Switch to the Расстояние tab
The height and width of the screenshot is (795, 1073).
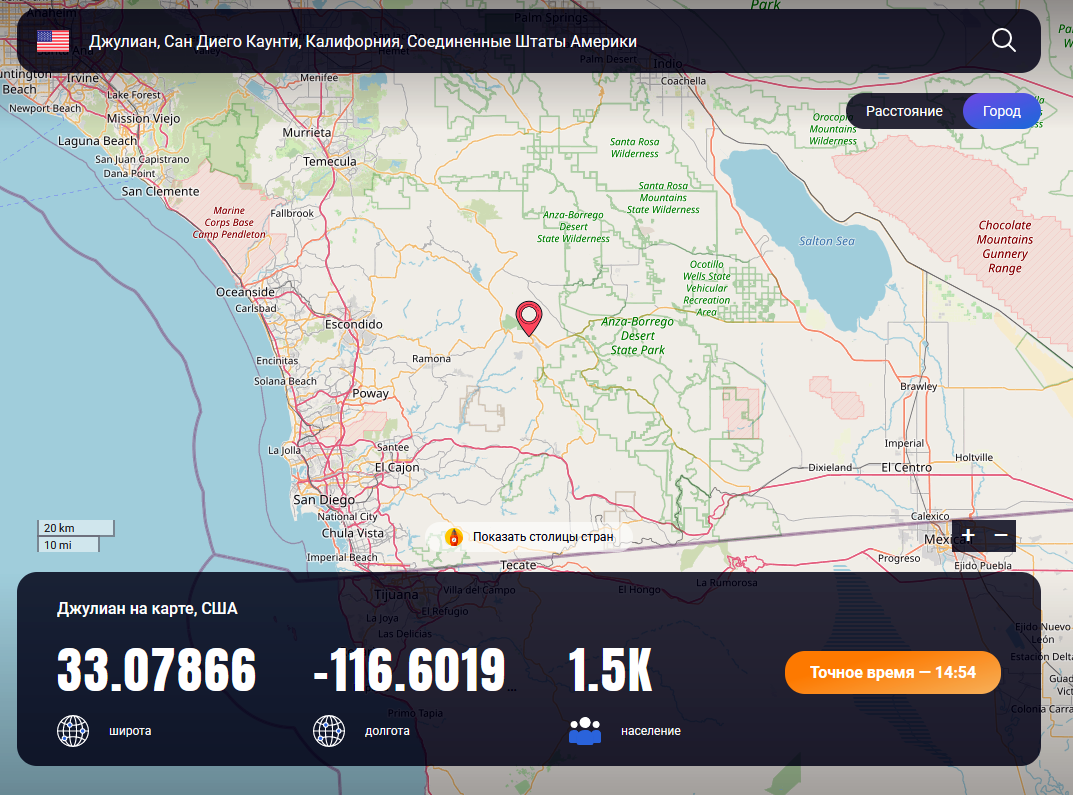pyautogui.click(x=904, y=111)
